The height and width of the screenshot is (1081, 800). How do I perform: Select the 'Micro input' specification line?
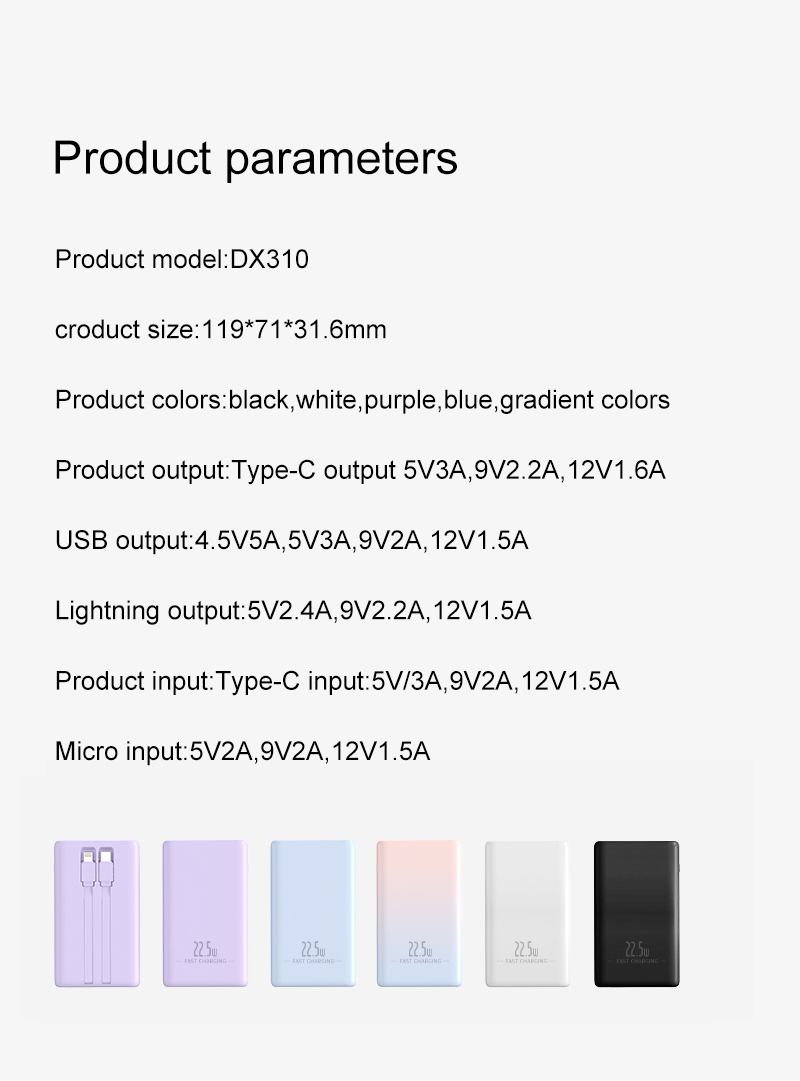click(242, 751)
